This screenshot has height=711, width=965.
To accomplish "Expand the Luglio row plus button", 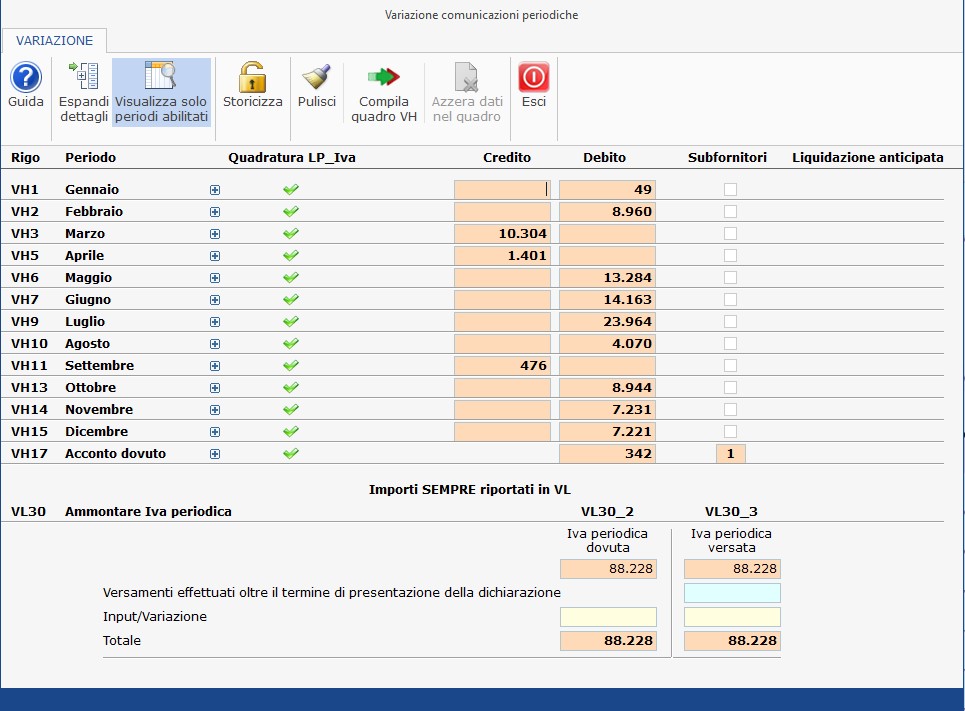I will click(215, 321).
